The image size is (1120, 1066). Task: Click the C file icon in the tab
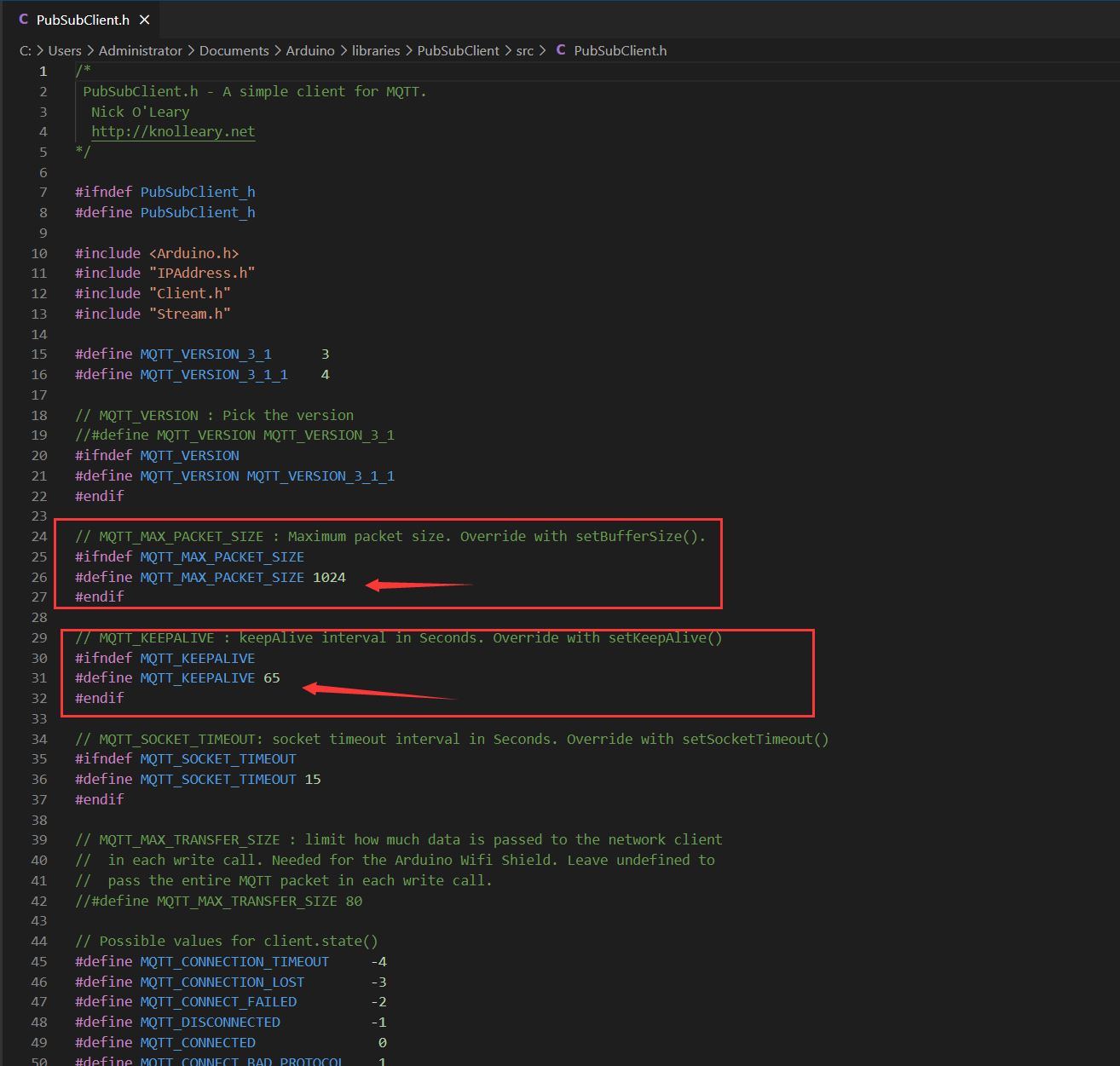pyautogui.click(x=24, y=20)
